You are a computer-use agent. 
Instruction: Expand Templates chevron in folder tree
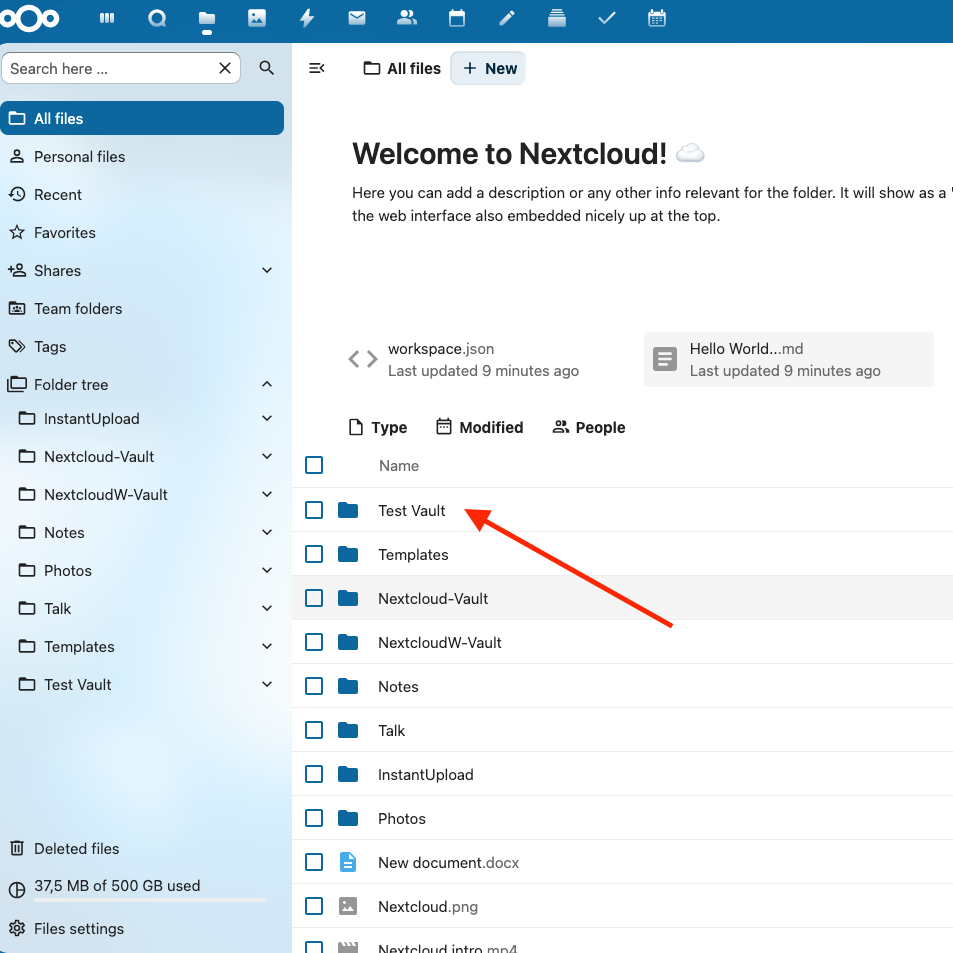pyautogui.click(x=267, y=646)
